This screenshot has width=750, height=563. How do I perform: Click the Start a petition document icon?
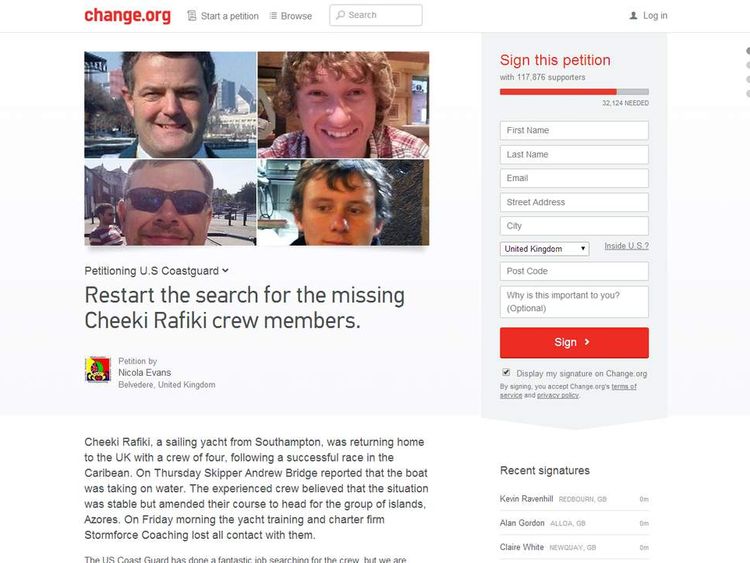tap(192, 16)
